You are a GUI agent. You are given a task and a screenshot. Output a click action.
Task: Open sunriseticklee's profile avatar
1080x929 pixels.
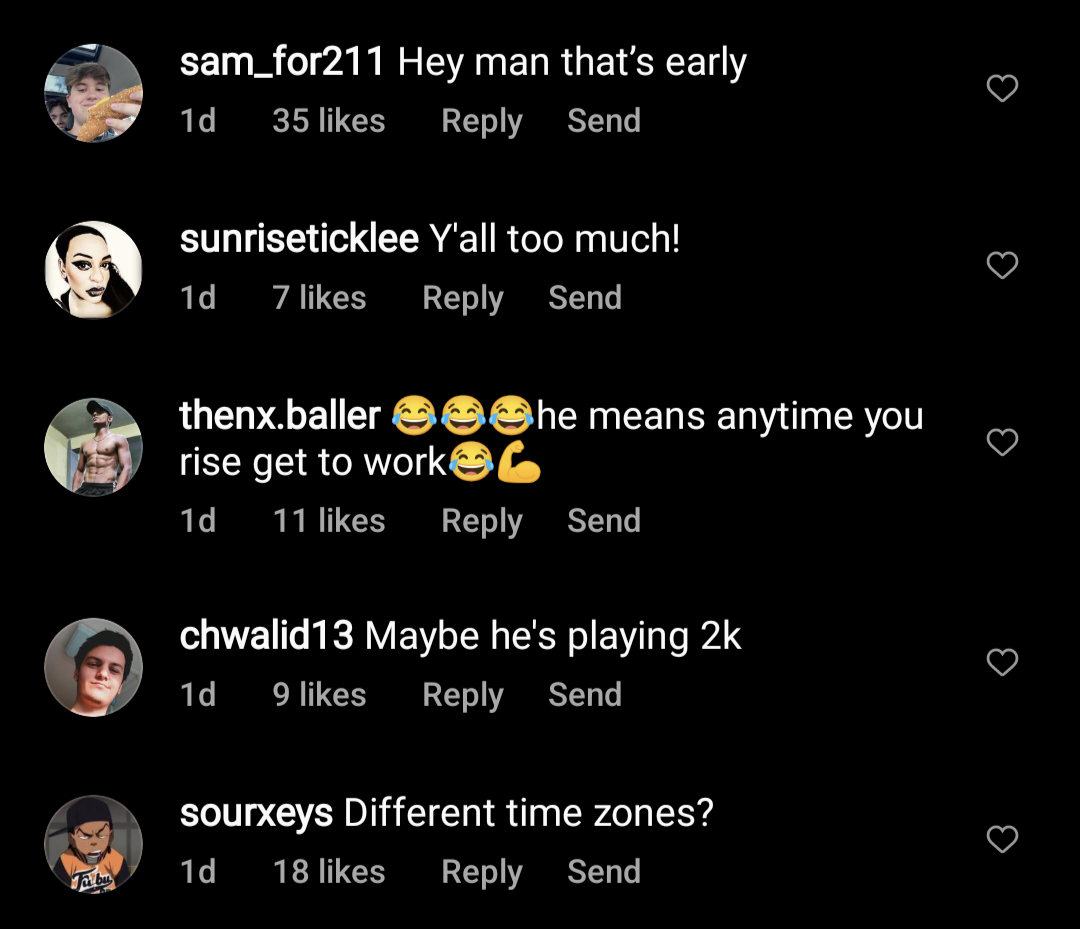click(94, 269)
